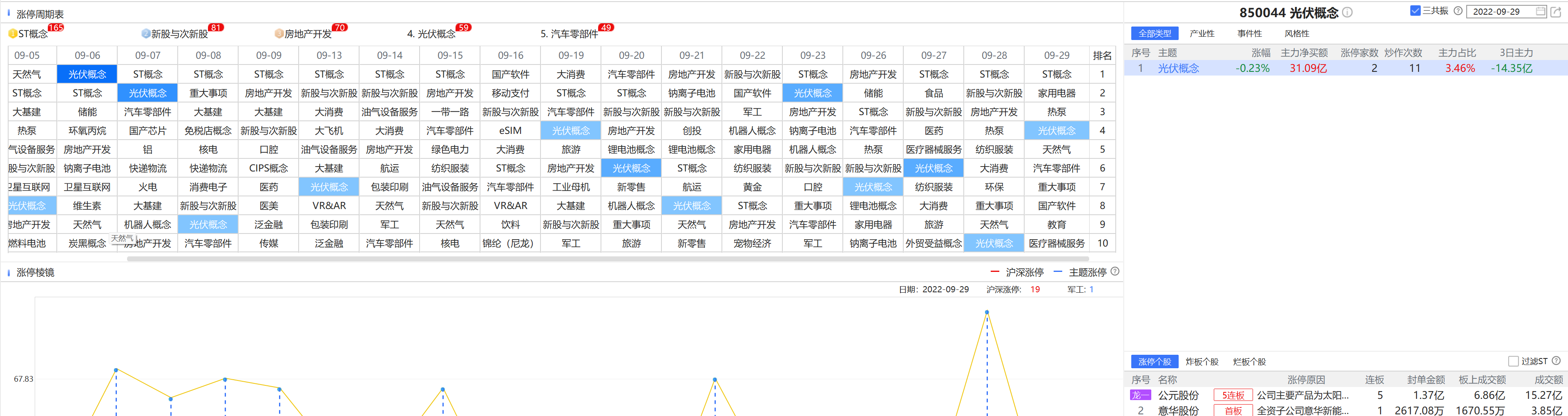The height and width of the screenshot is (416, 1568).
Task: Click the 09-28 date column header
Action: (x=994, y=56)
